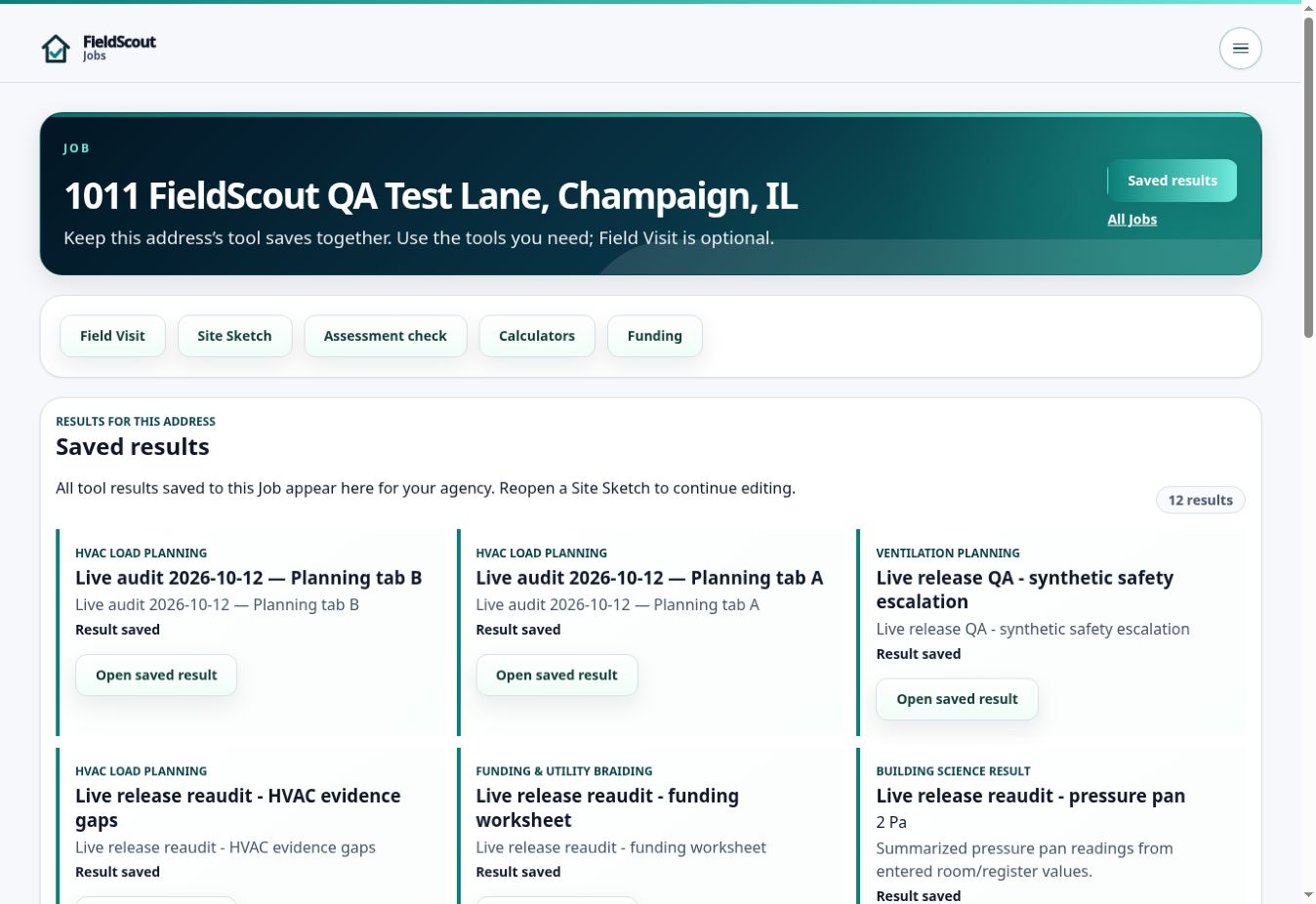Click the 'Live audit 2026-10-12 — Planning tab B' title

click(249, 578)
